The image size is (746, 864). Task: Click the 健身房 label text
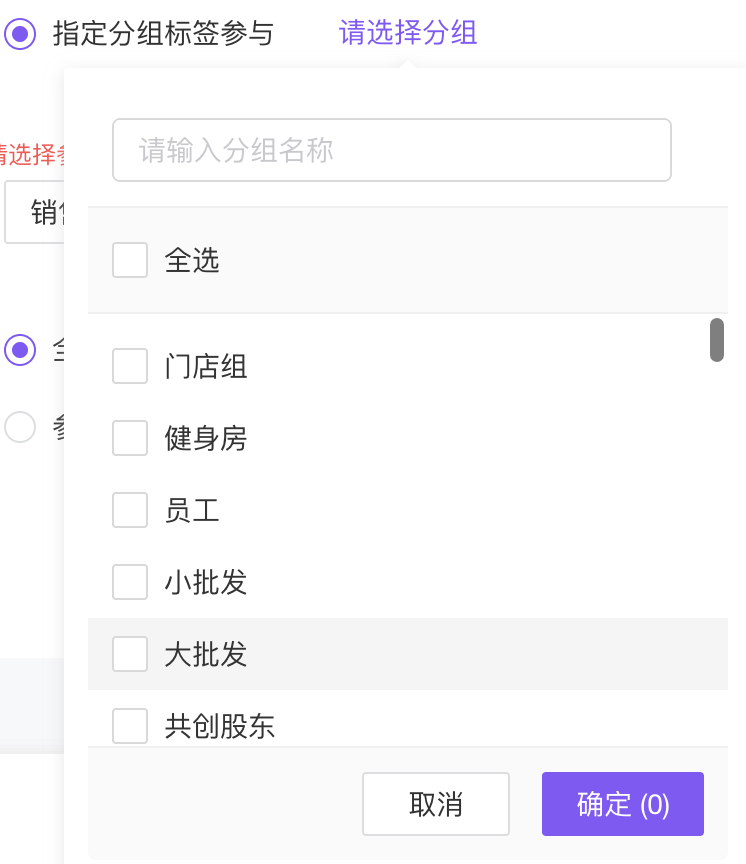(206, 439)
